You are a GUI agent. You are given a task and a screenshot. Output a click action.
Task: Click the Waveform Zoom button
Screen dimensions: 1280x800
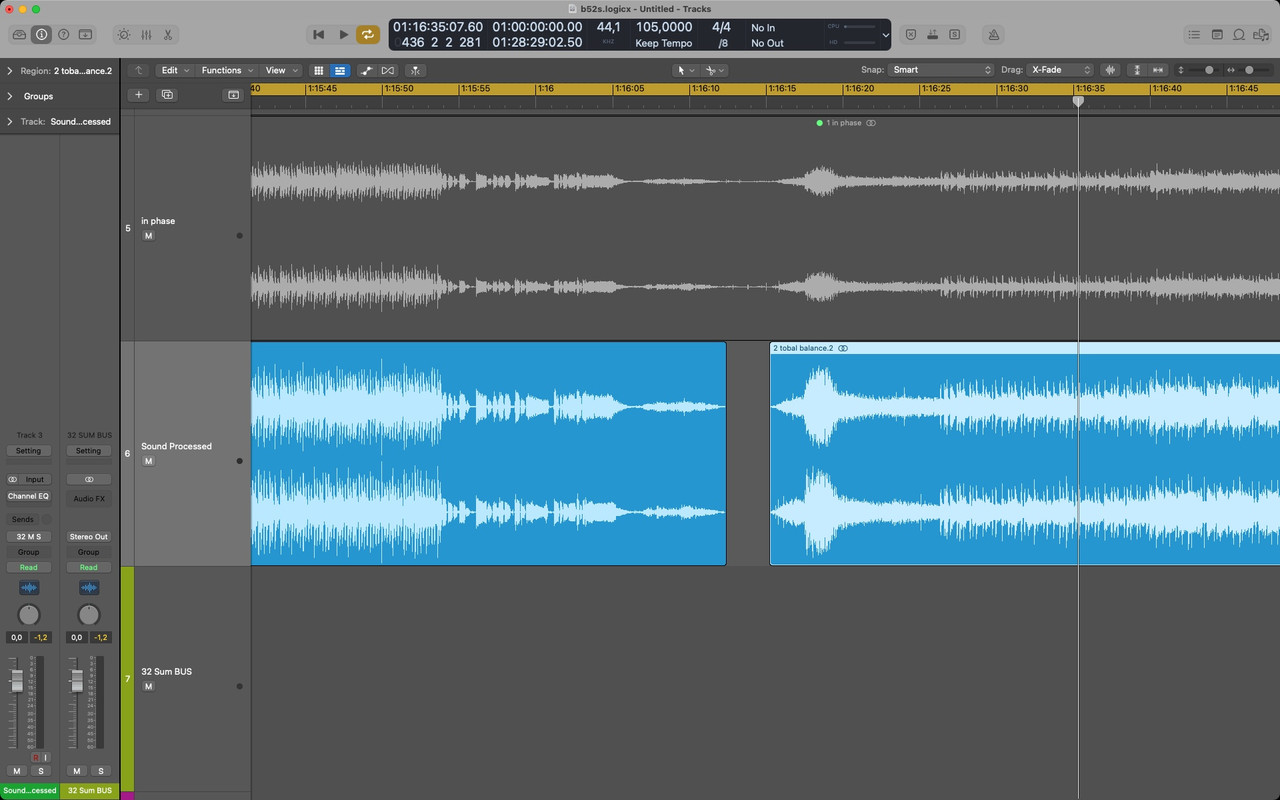(1110, 70)
